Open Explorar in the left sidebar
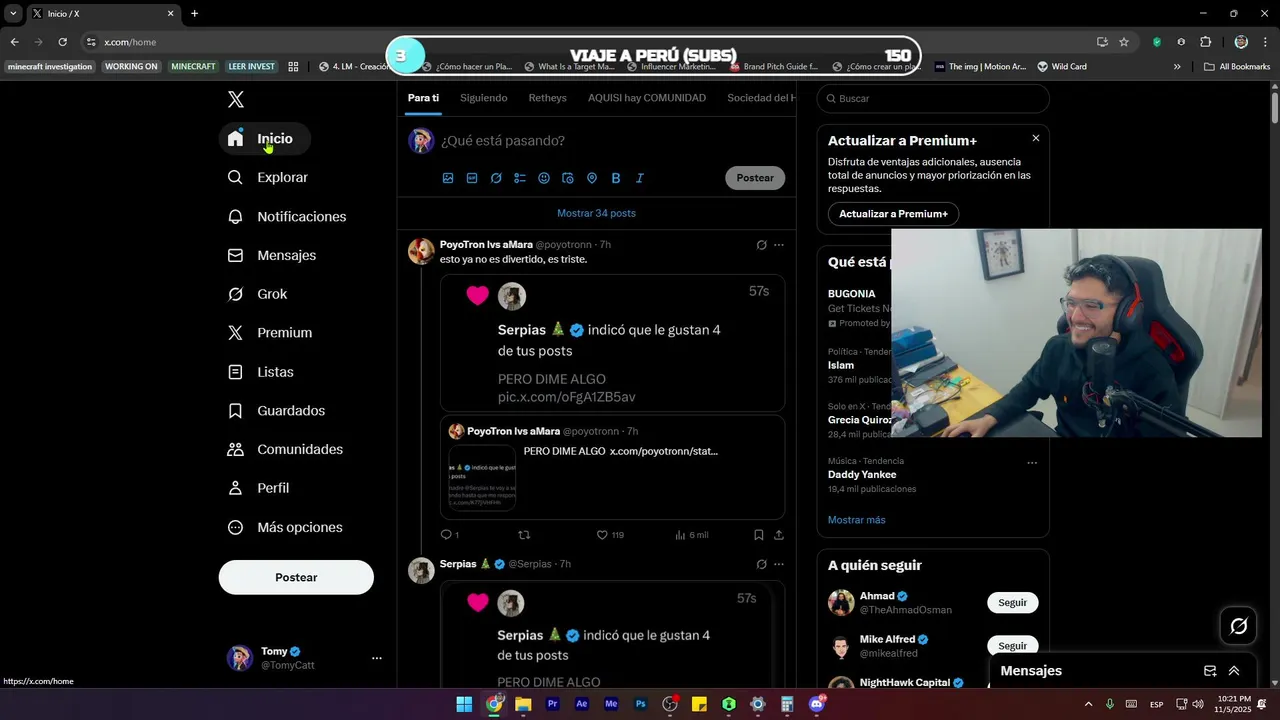Screen dimensions: 1280x720 267,177
